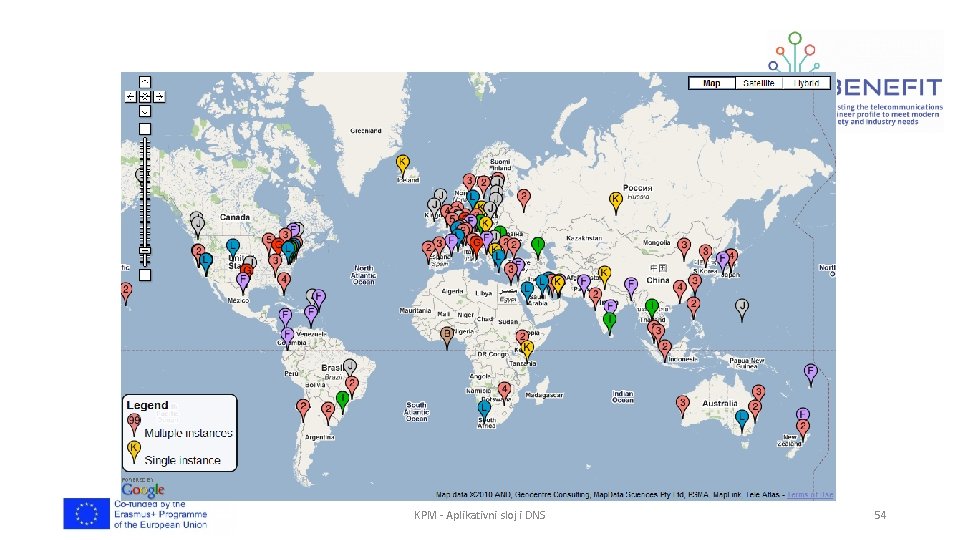This screenshot has width=960, height=540.
Task: Select the red 2 marker over New Zealand
Action: 803,430
